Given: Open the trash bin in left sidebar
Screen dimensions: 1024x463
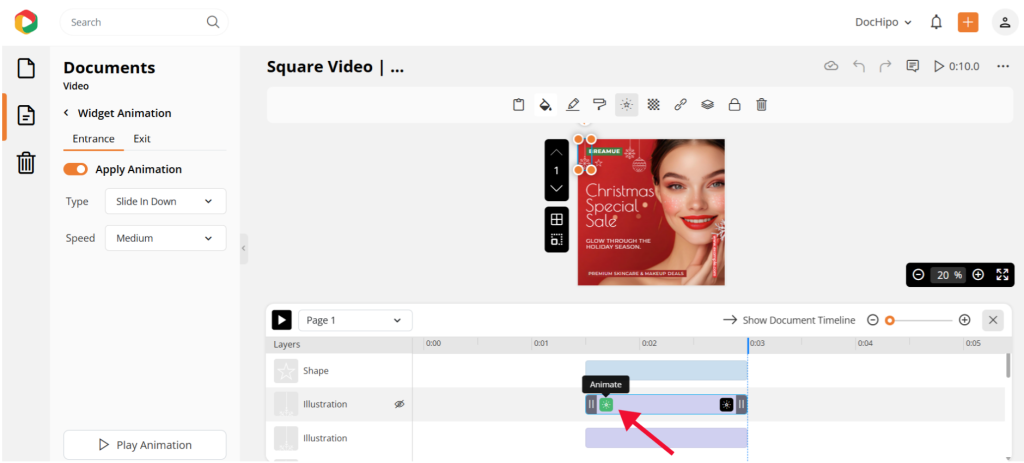Looking at the screenshot, I should tap(27, 163).
